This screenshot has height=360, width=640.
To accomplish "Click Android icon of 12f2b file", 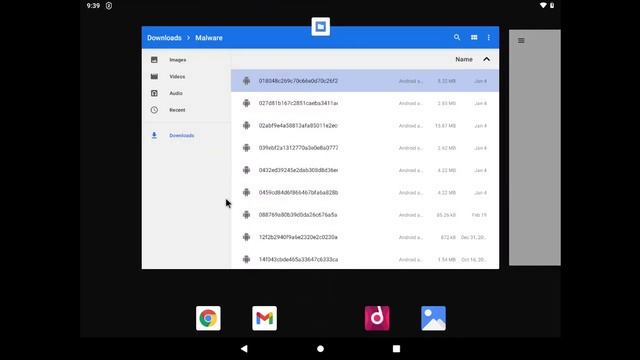I will (x=246, y=237).
